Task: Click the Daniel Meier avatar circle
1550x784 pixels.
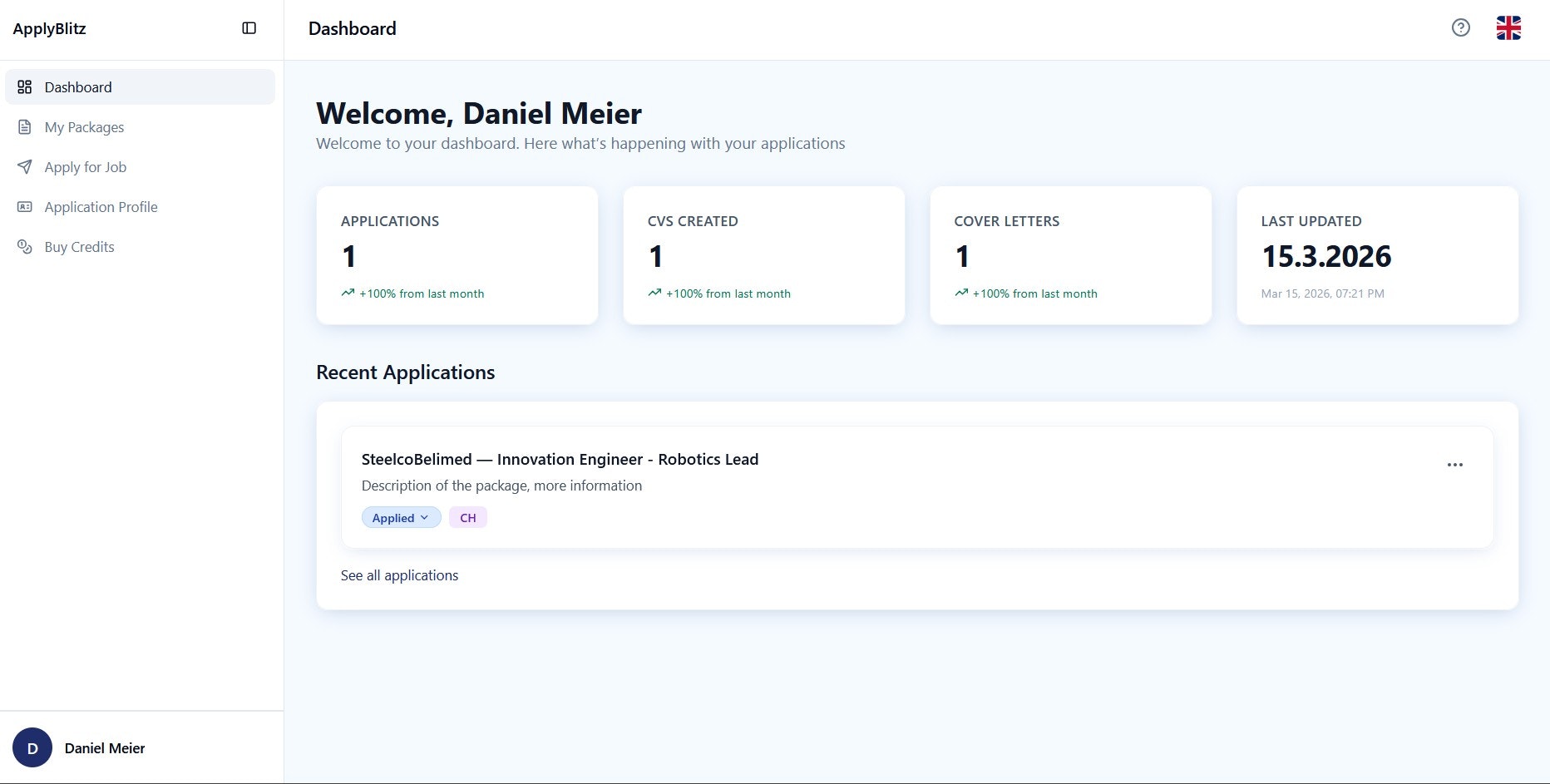Action: 32,747
